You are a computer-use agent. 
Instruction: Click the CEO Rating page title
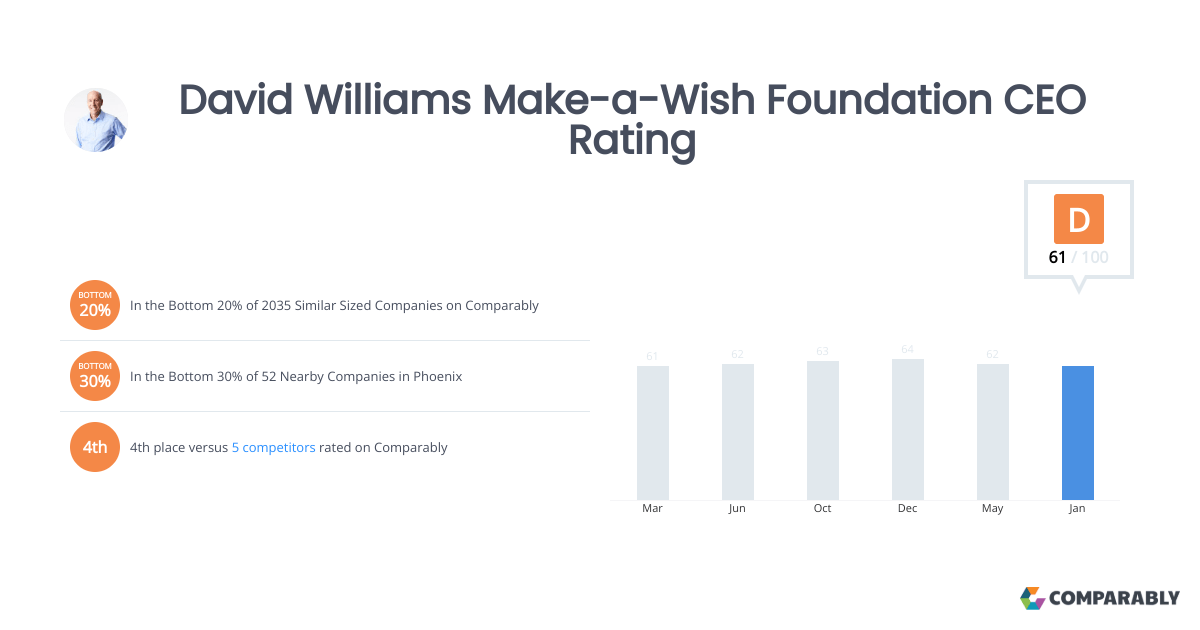pos(632,120)
